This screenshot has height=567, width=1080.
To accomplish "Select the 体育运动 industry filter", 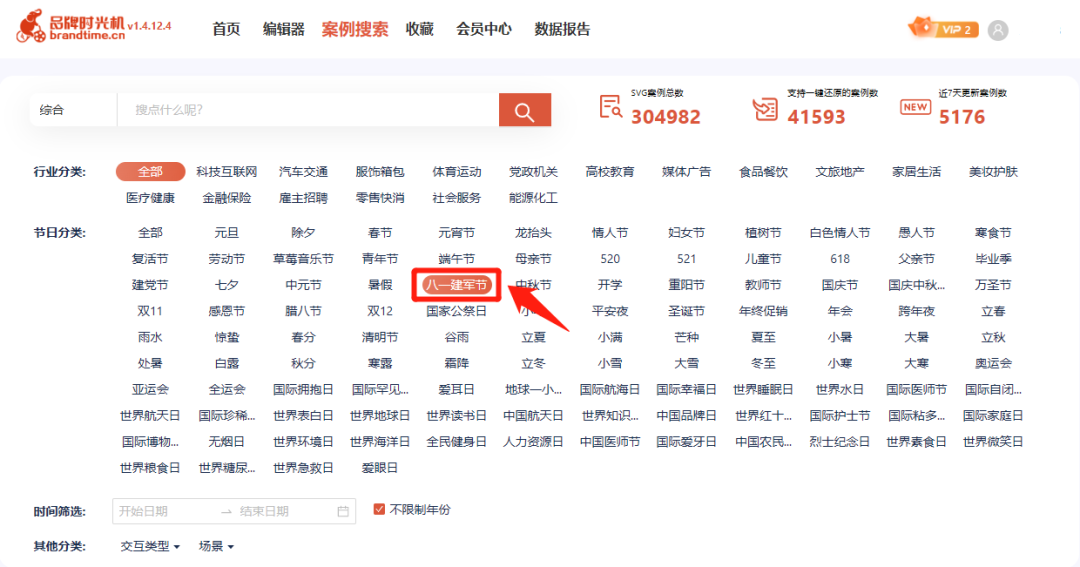I will click(x=457, y=172).
